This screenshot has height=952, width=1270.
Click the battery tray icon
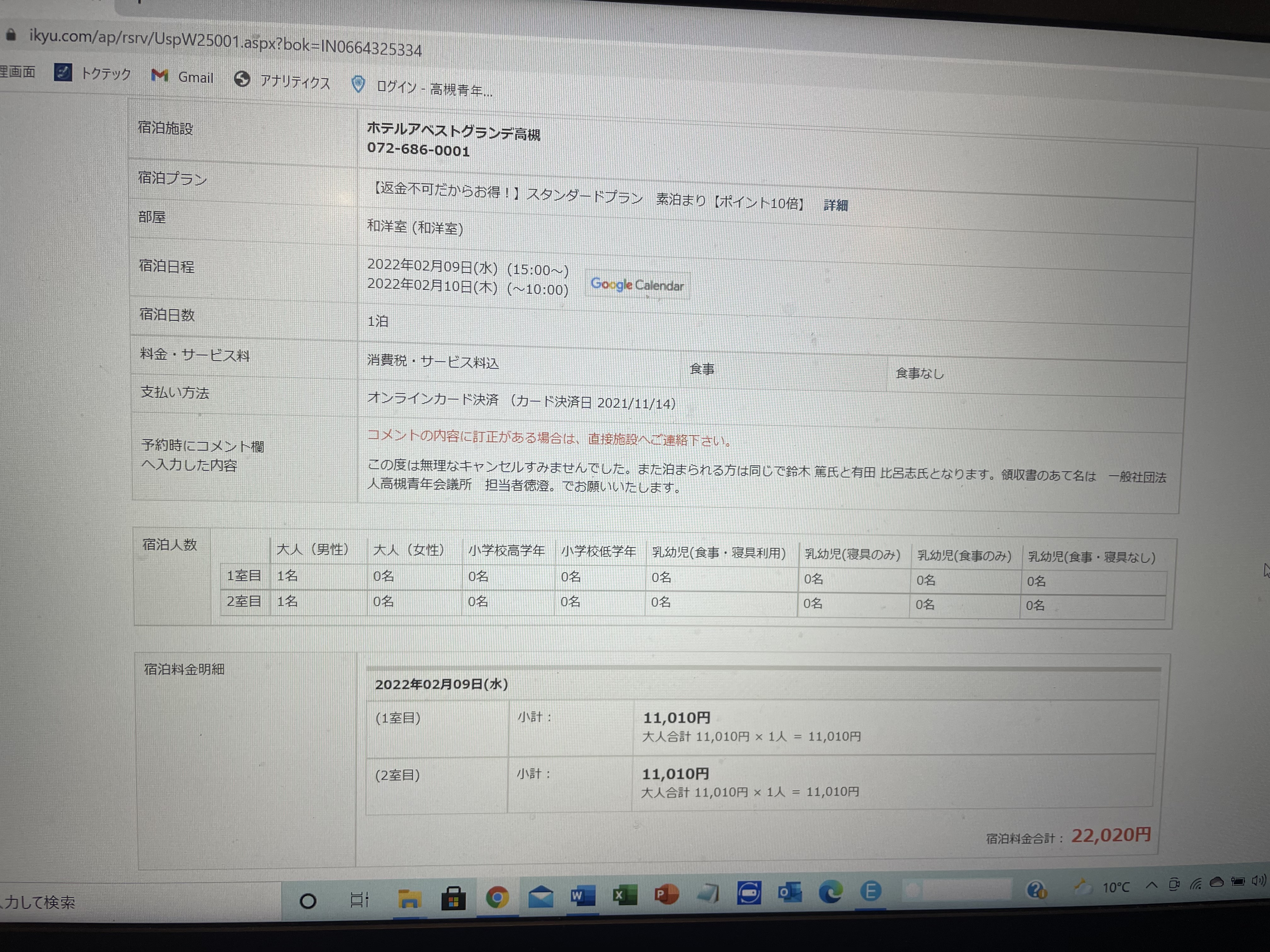coord(1237,881)
